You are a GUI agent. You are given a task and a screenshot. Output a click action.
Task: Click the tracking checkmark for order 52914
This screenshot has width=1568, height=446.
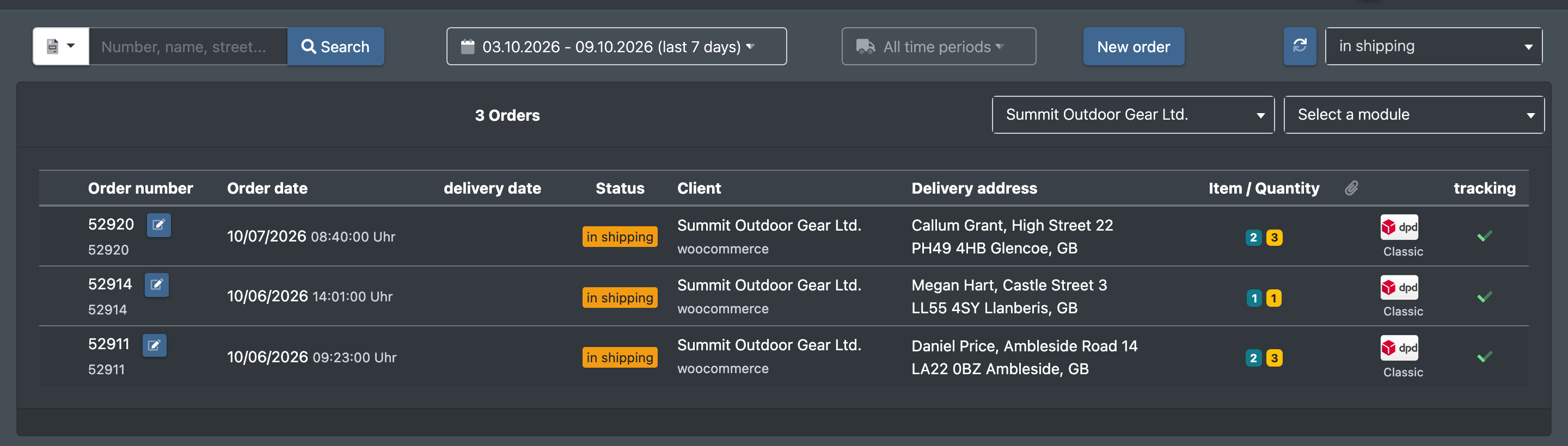click(1485, 296)
